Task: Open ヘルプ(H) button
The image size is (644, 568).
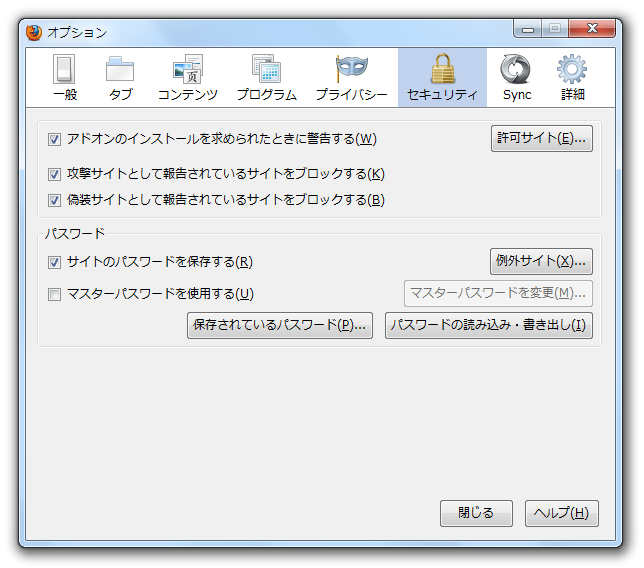Action: (561, 513)
